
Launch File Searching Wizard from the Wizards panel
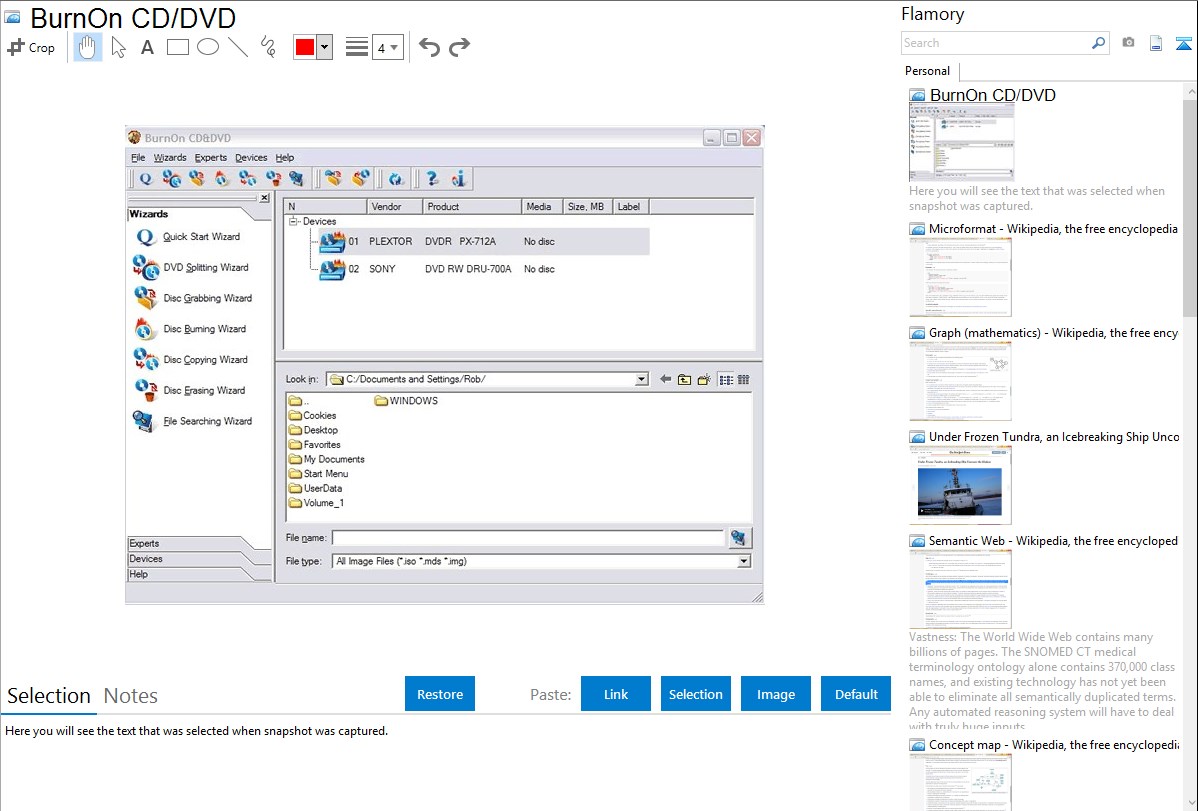[193, 421]
